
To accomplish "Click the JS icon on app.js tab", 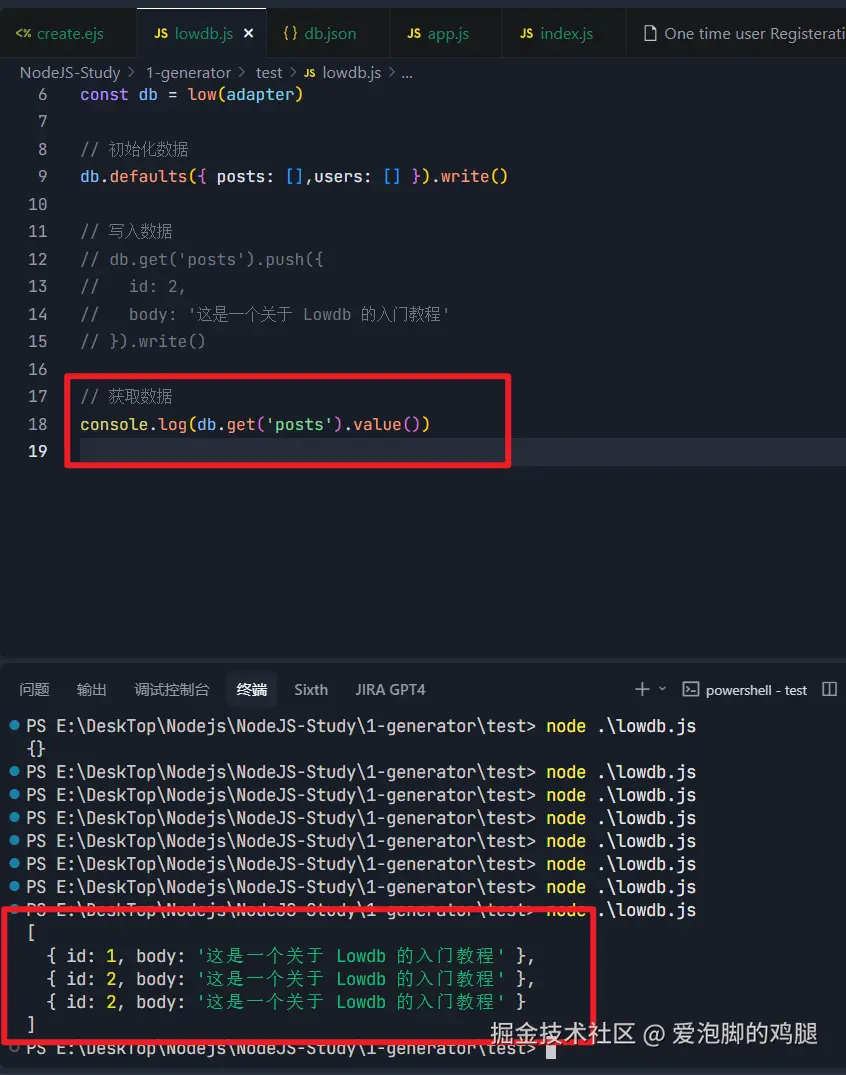I will point(414,34).
